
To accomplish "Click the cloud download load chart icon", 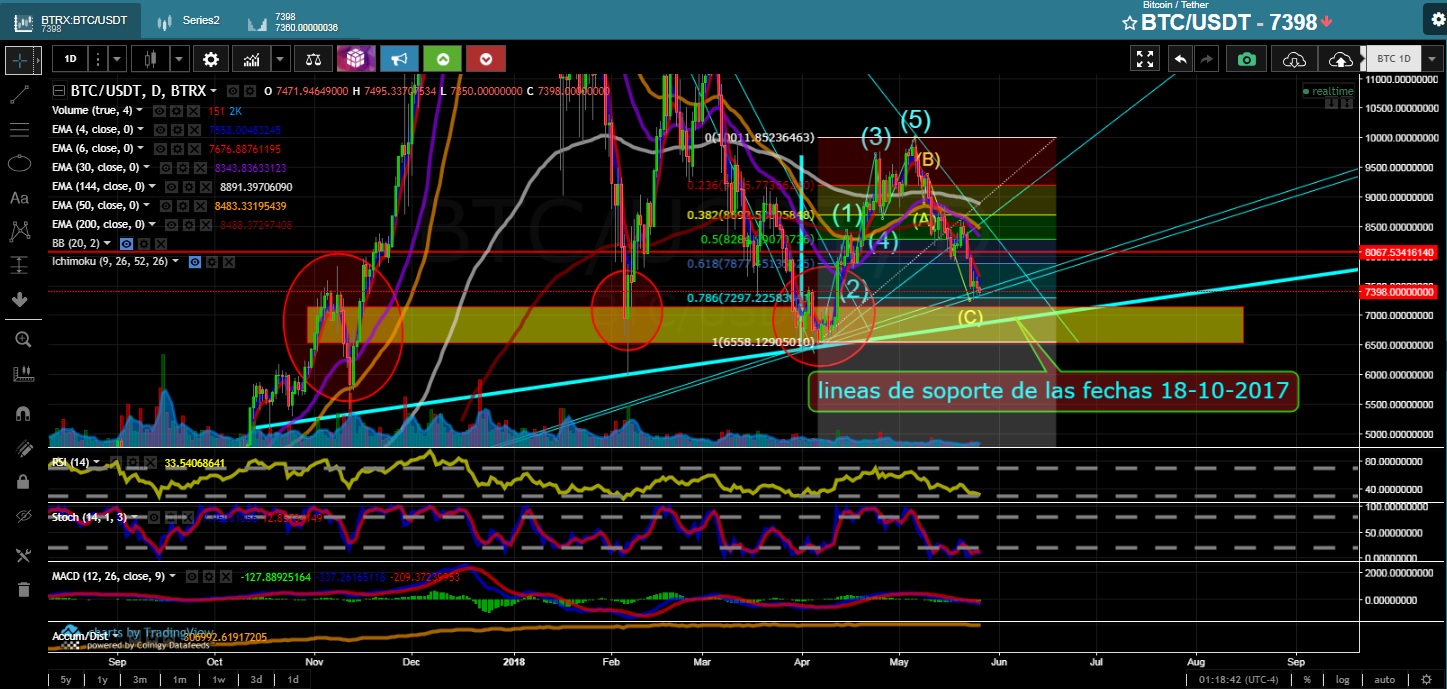I will coord(1294,59).
